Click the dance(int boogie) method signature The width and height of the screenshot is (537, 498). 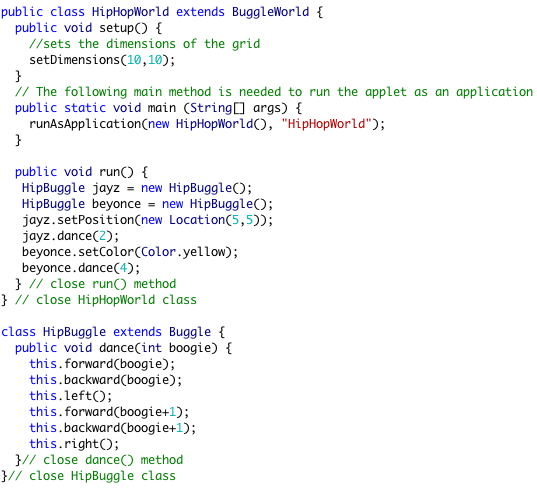(x=123, y=348)
